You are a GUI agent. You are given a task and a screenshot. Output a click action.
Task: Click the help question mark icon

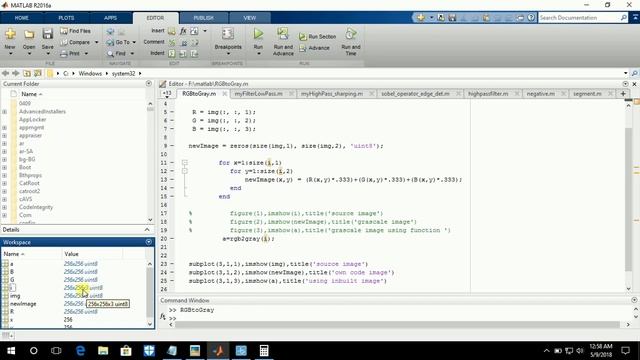(531, 18)
